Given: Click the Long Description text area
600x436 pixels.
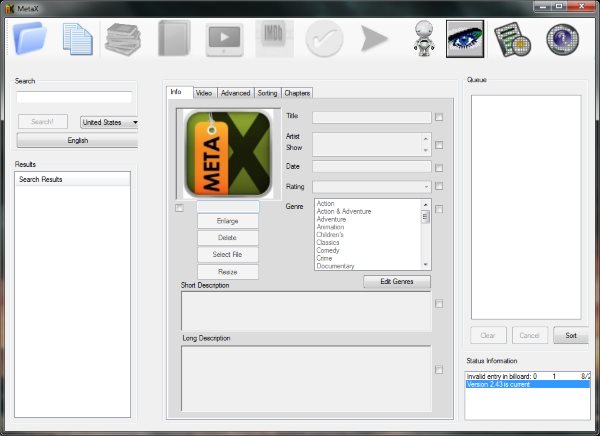Looking at the screenshot, I should 306,378.
